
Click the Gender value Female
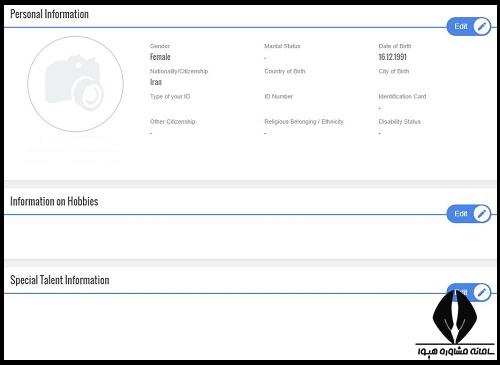pyautogui.click(x=160, y=57)
